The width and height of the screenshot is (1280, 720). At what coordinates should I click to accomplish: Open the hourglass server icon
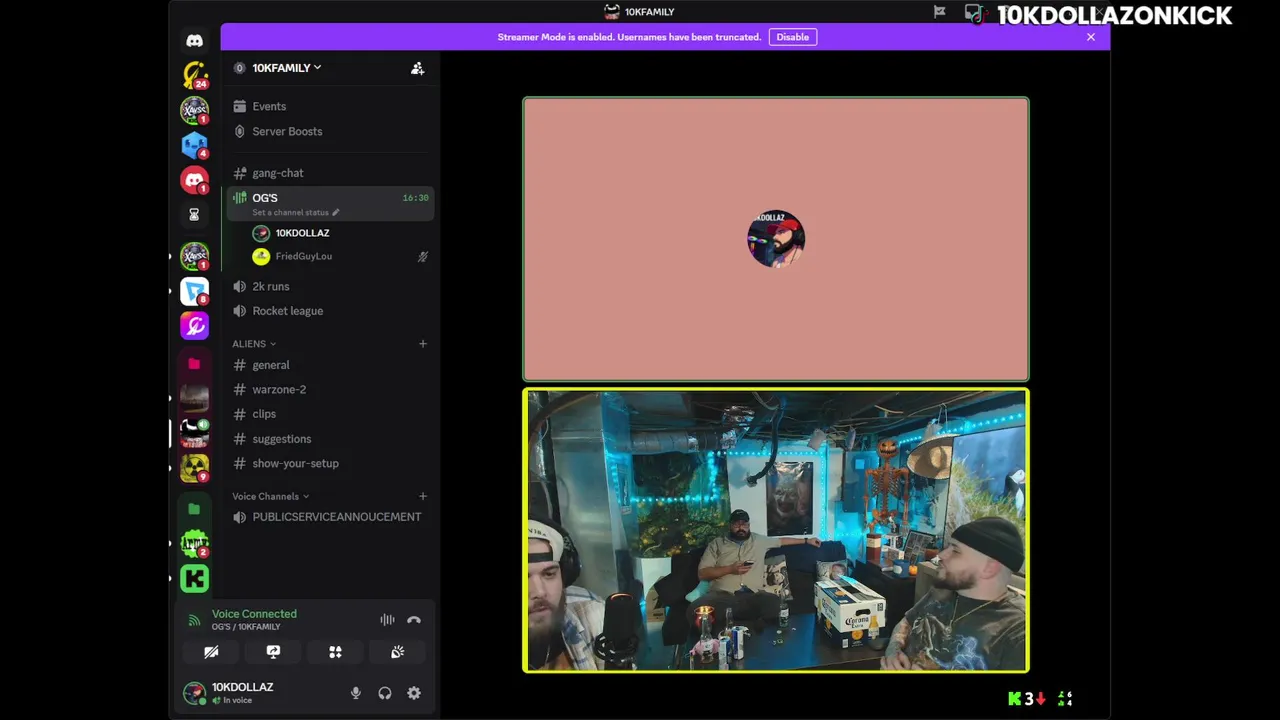coord(194,214)
